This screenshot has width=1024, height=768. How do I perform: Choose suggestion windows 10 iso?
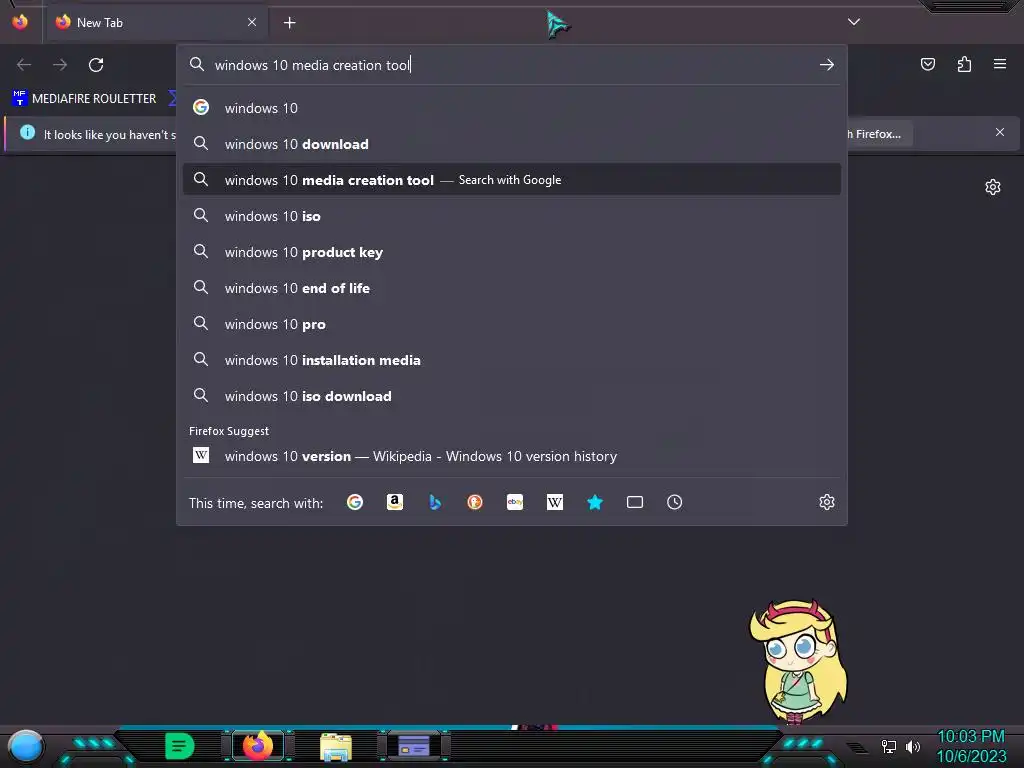[512, 216]
